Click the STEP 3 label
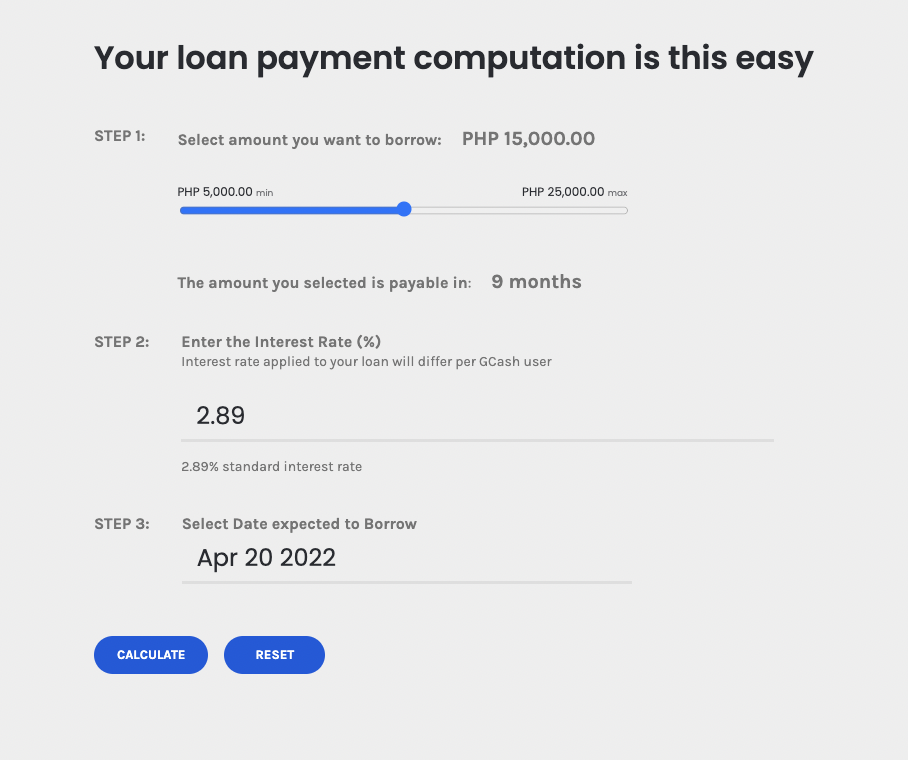The image size is (908, 760). pos(119,523)
